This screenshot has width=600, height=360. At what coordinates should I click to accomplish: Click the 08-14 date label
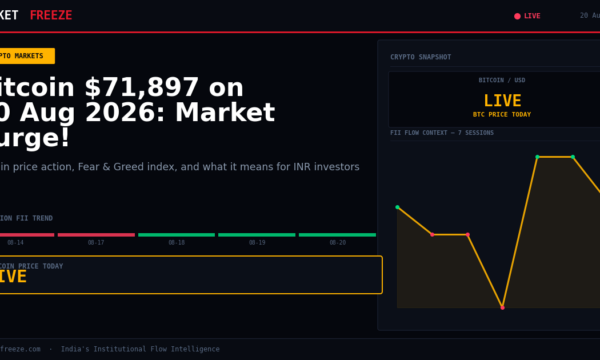pyautogui.click(x=15, y=243)
